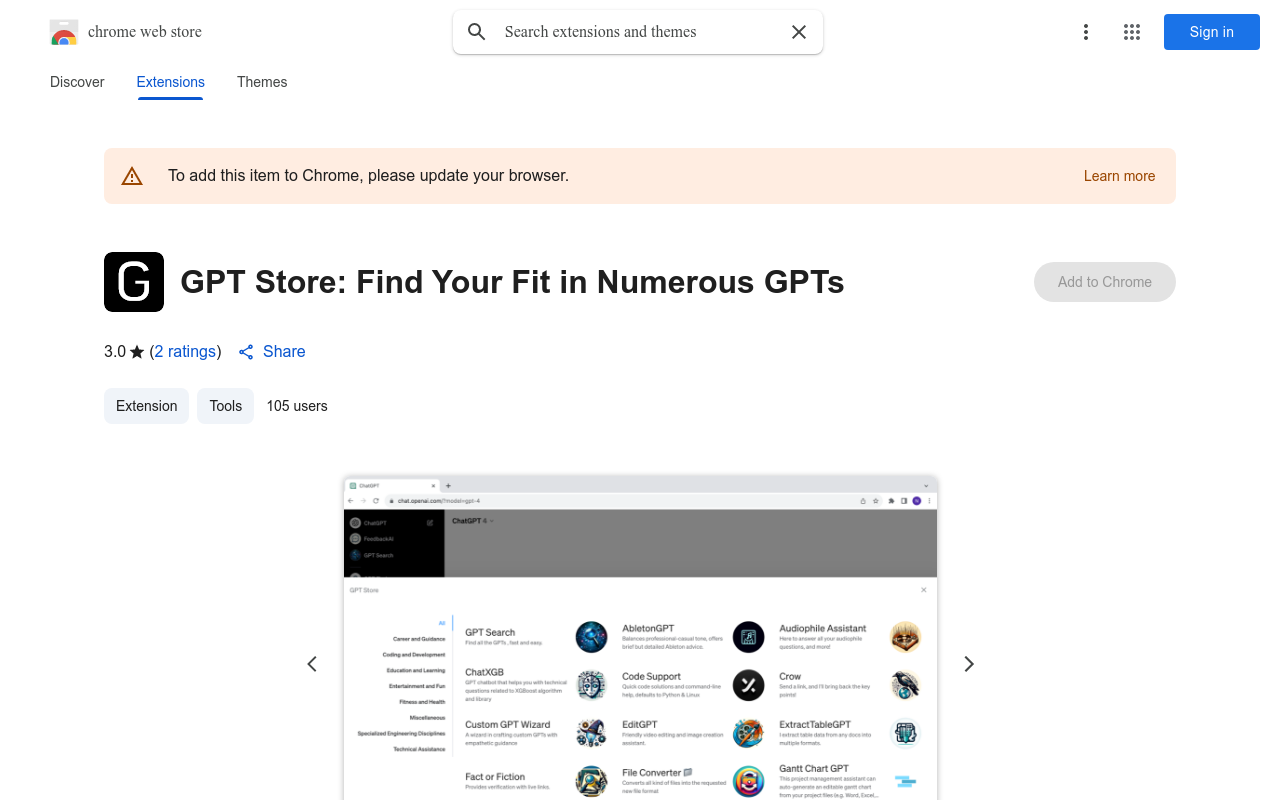The width and height of the screenshot is (1280, 800).
Task: Show the next screenshot with the right chevron
Action: (968, 663)
